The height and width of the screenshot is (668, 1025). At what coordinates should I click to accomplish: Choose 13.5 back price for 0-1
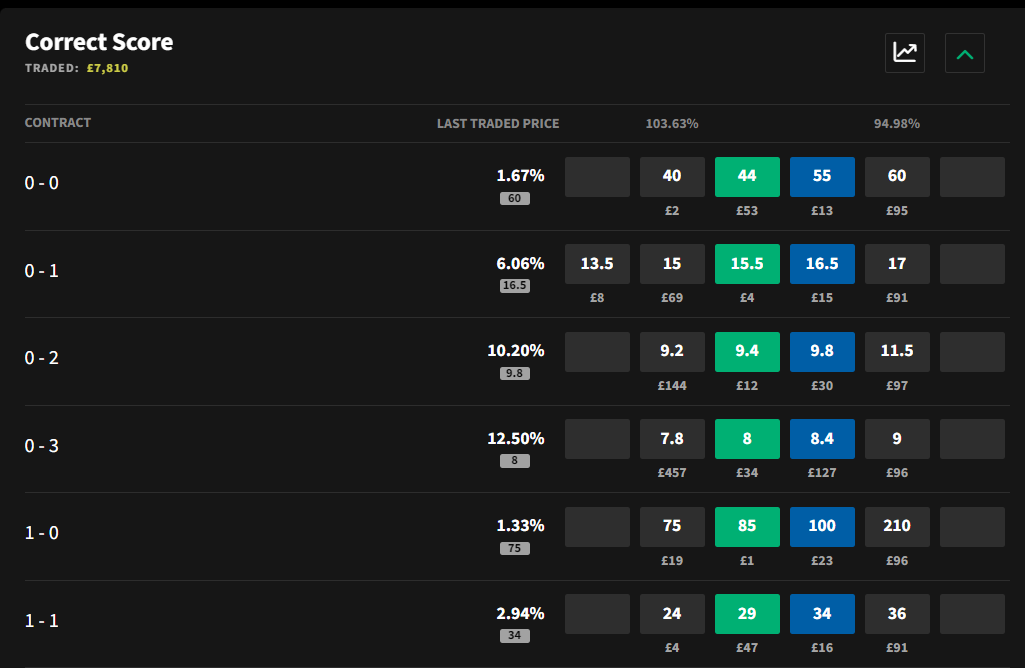click(597, 264)
